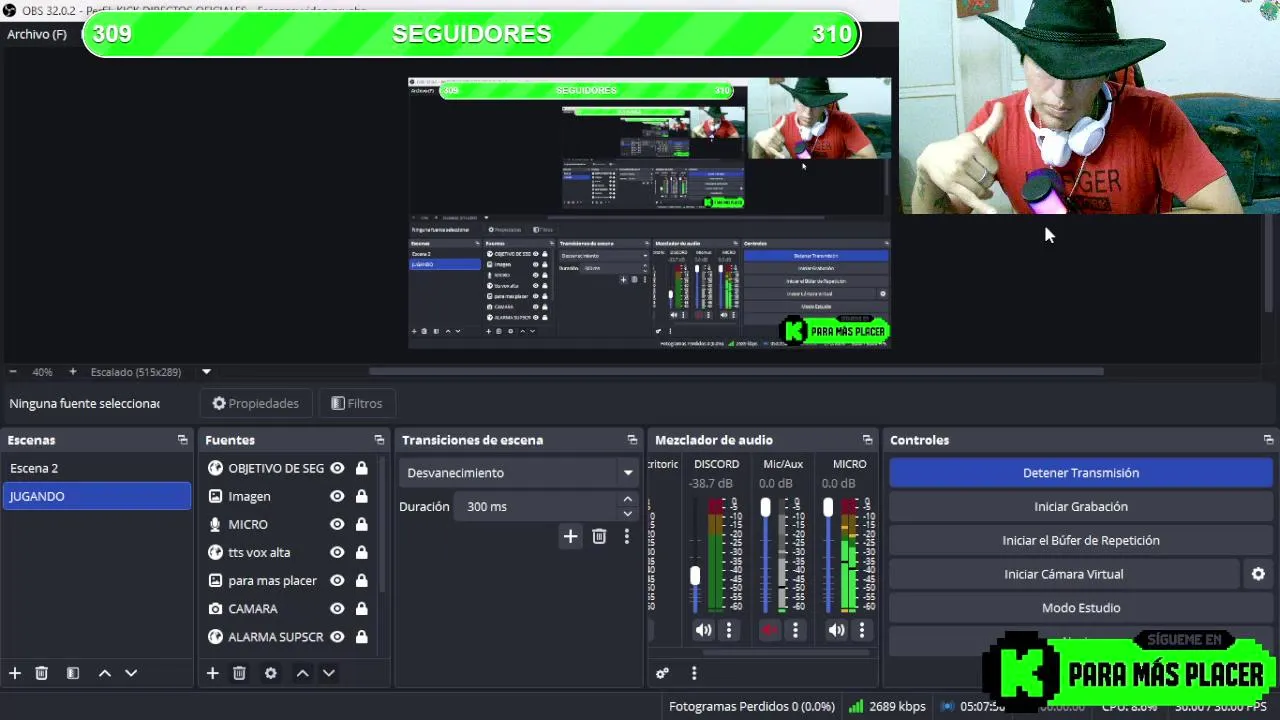The height and width of the screenshot is (720, 1280).
Task: Click Iniciar Grabación
Action: tap(1081, 507)
